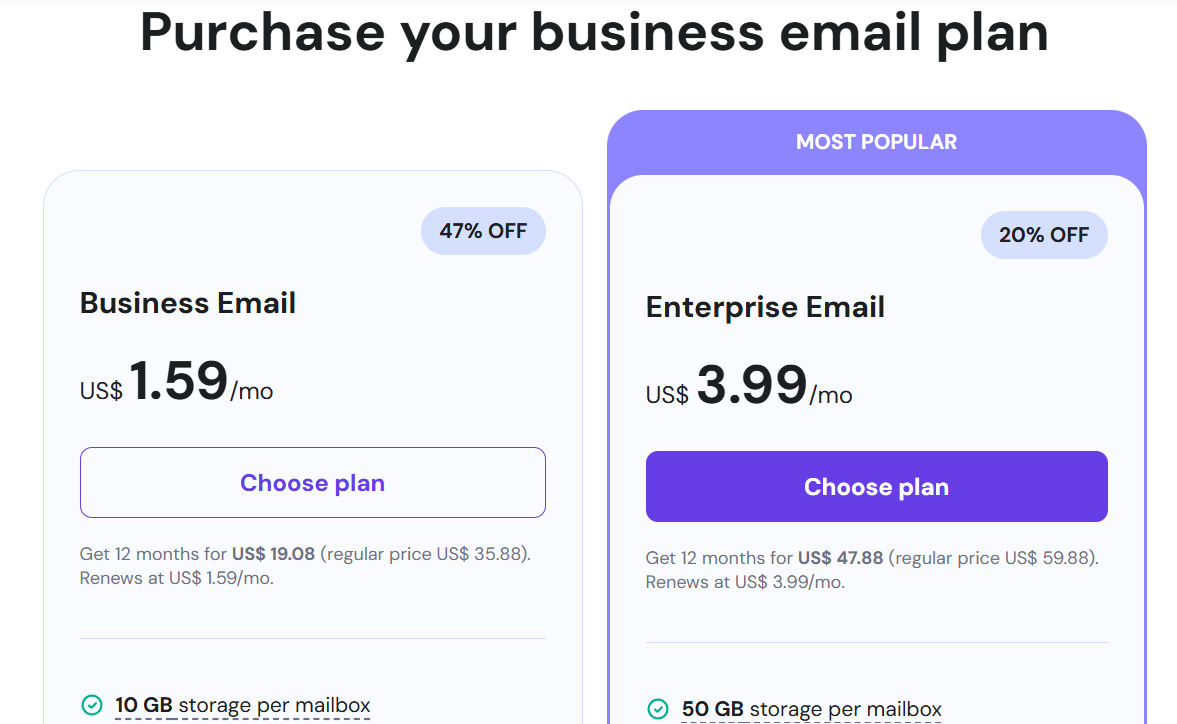
Task: Select the MOST POPULAR banner
Action: coord(876,141)
